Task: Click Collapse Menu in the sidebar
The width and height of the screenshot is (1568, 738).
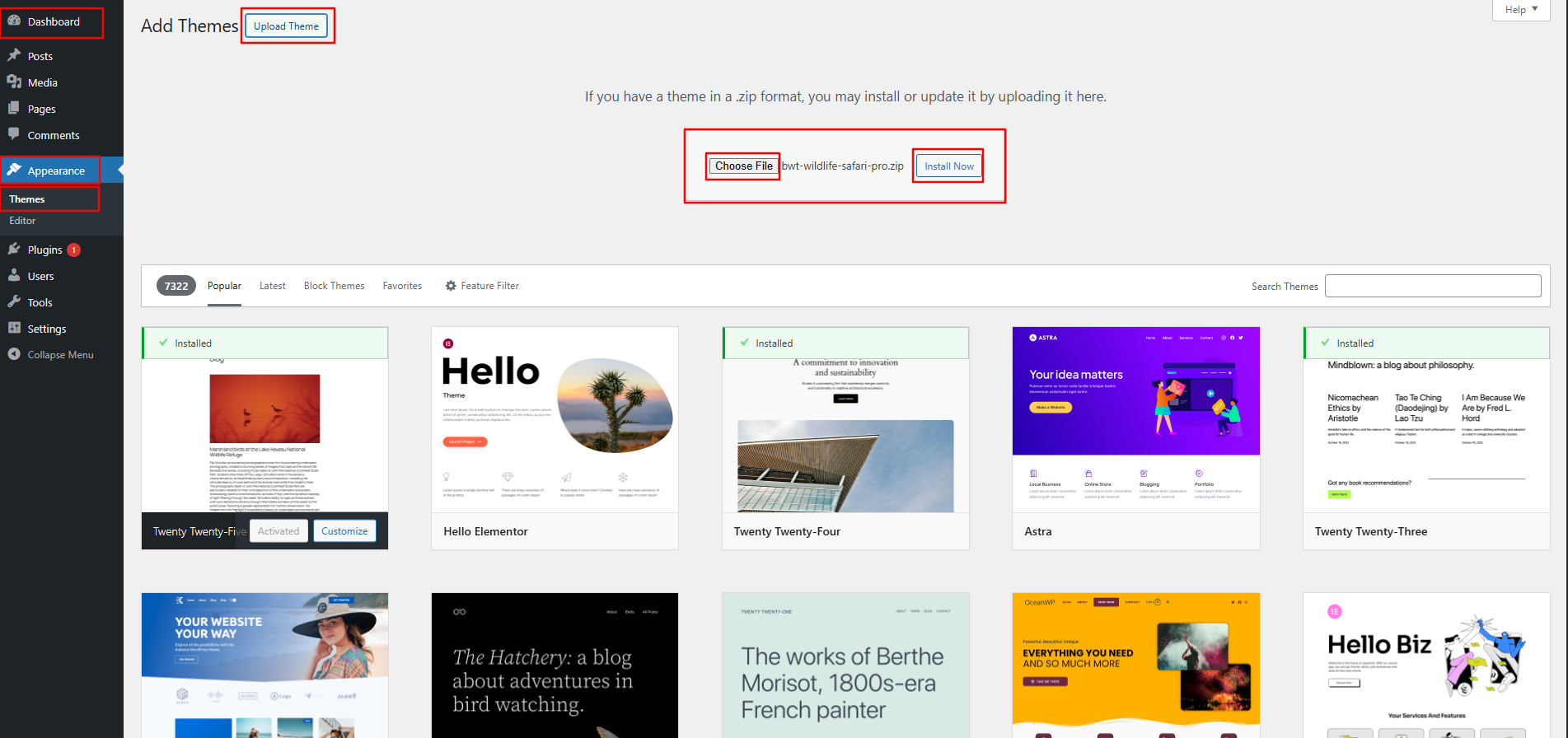Action: pyautogui.click(x=61, y=355)
